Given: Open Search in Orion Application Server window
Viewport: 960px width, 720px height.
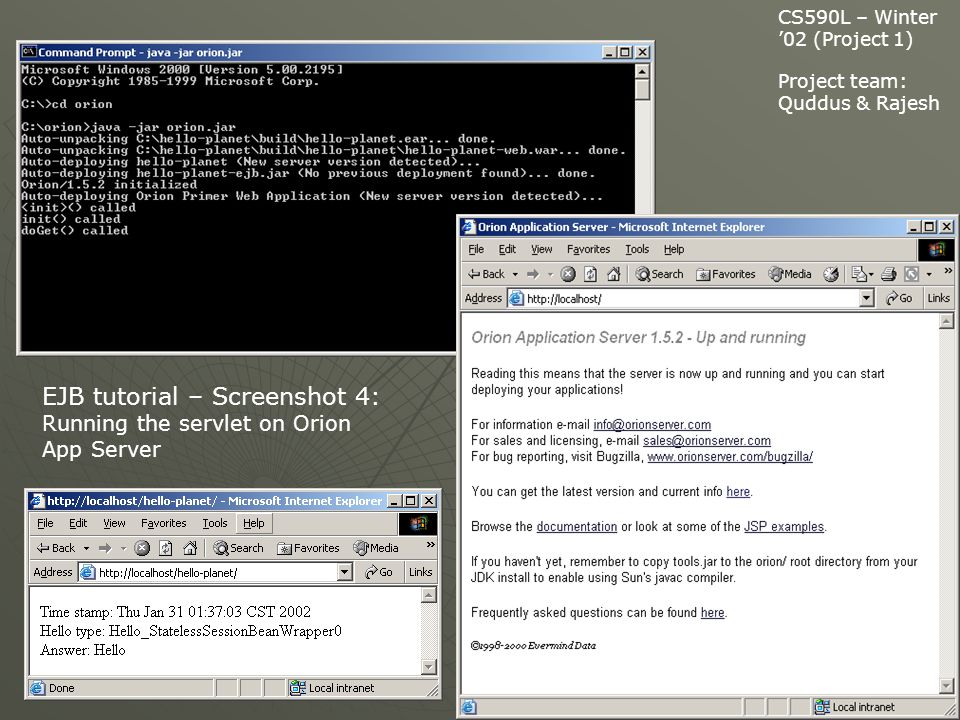Looking at the screenshot, I should point(659,274).
